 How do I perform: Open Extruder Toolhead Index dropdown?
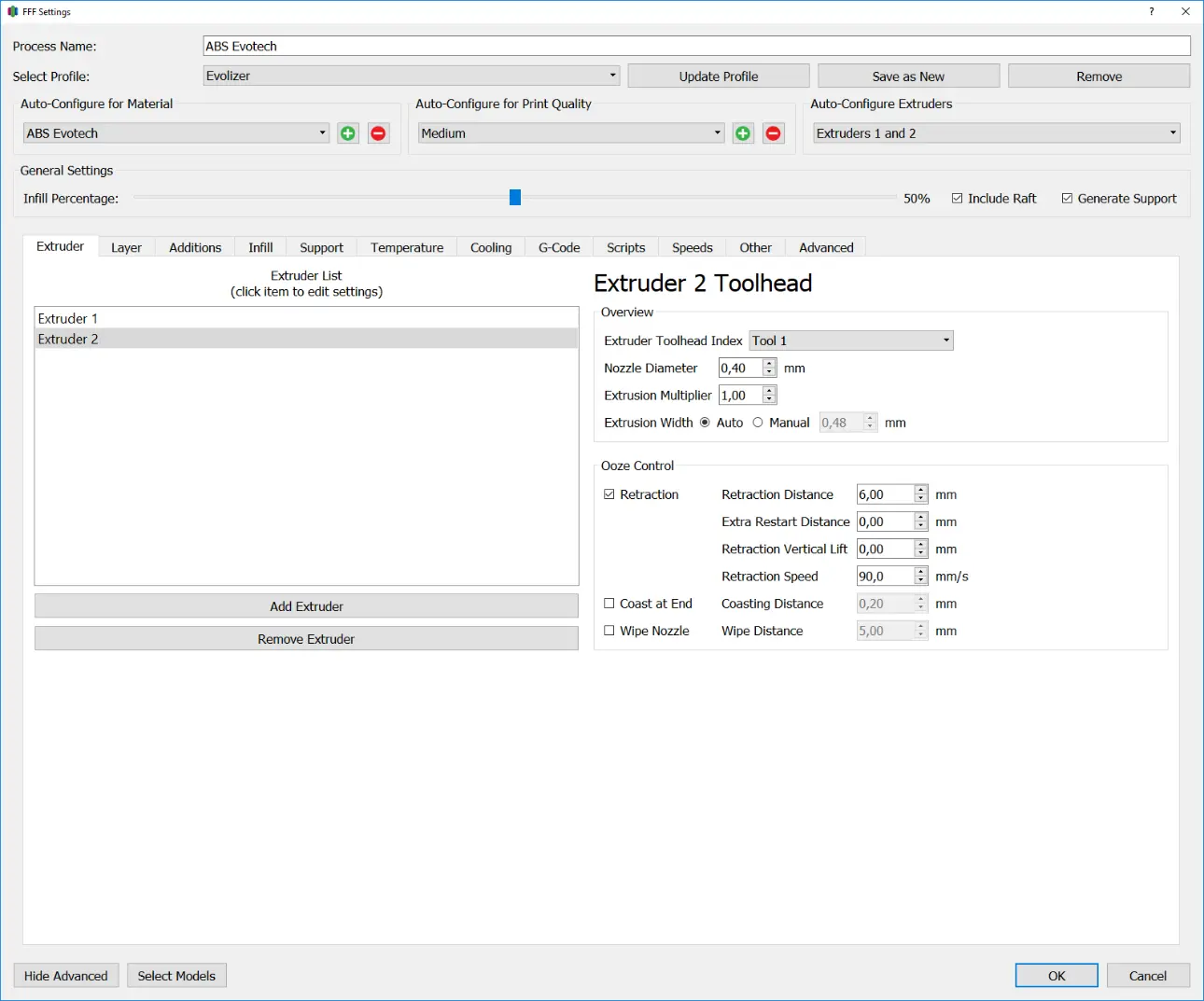coord(851,341)
